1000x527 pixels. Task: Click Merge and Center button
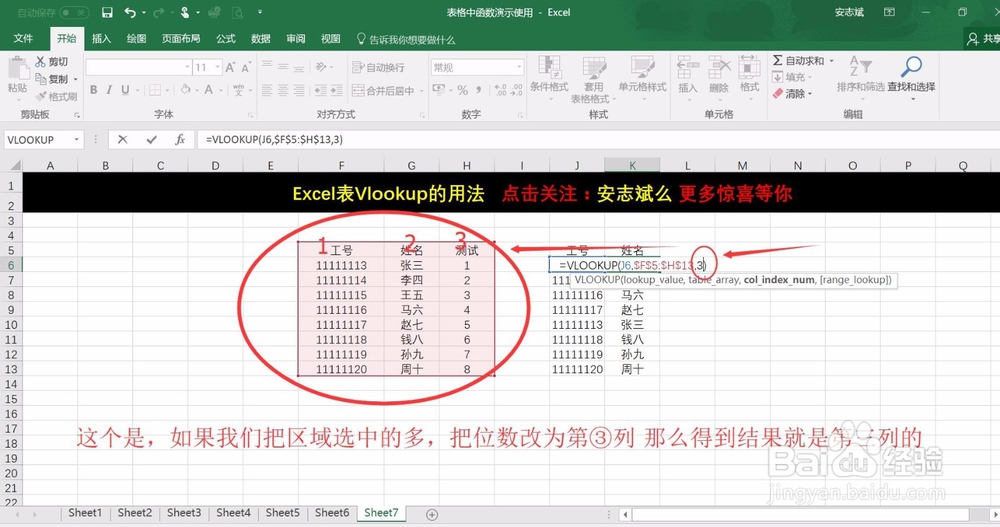tap(383, 91)
